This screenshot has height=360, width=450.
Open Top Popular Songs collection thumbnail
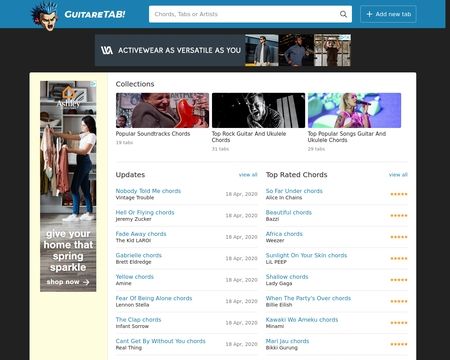(354, 110)
